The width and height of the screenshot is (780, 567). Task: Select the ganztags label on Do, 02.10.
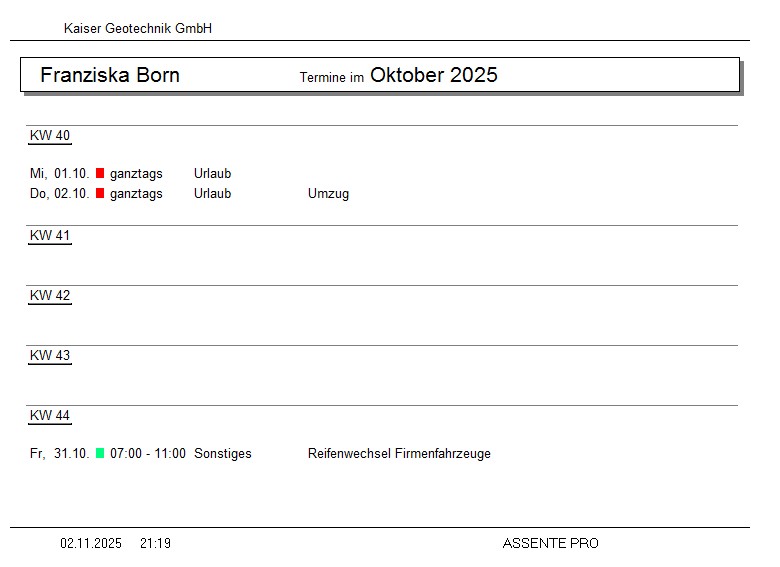click(x=136, y=193)
